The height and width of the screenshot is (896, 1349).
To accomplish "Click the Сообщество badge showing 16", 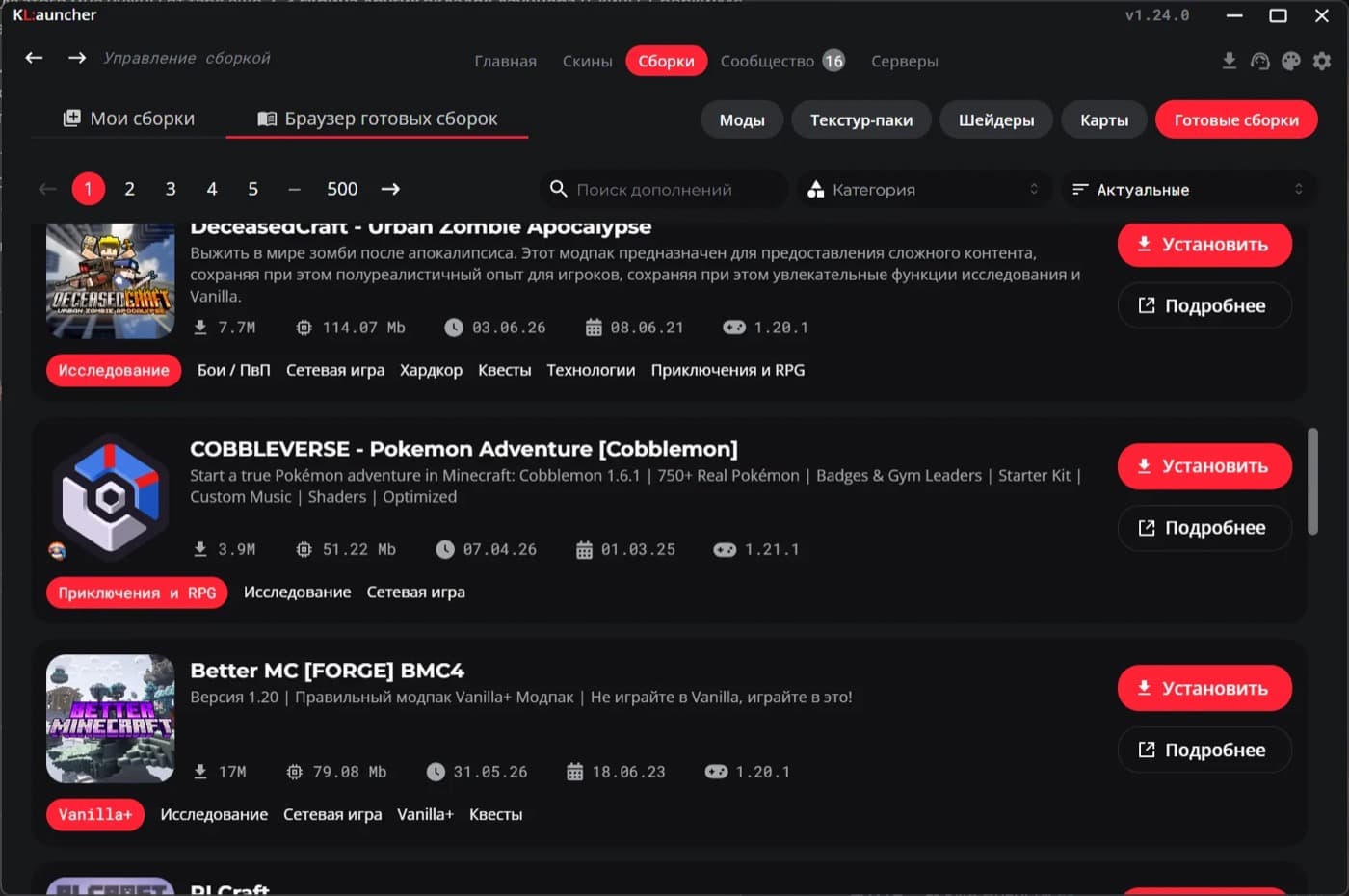I will point(833,61).
